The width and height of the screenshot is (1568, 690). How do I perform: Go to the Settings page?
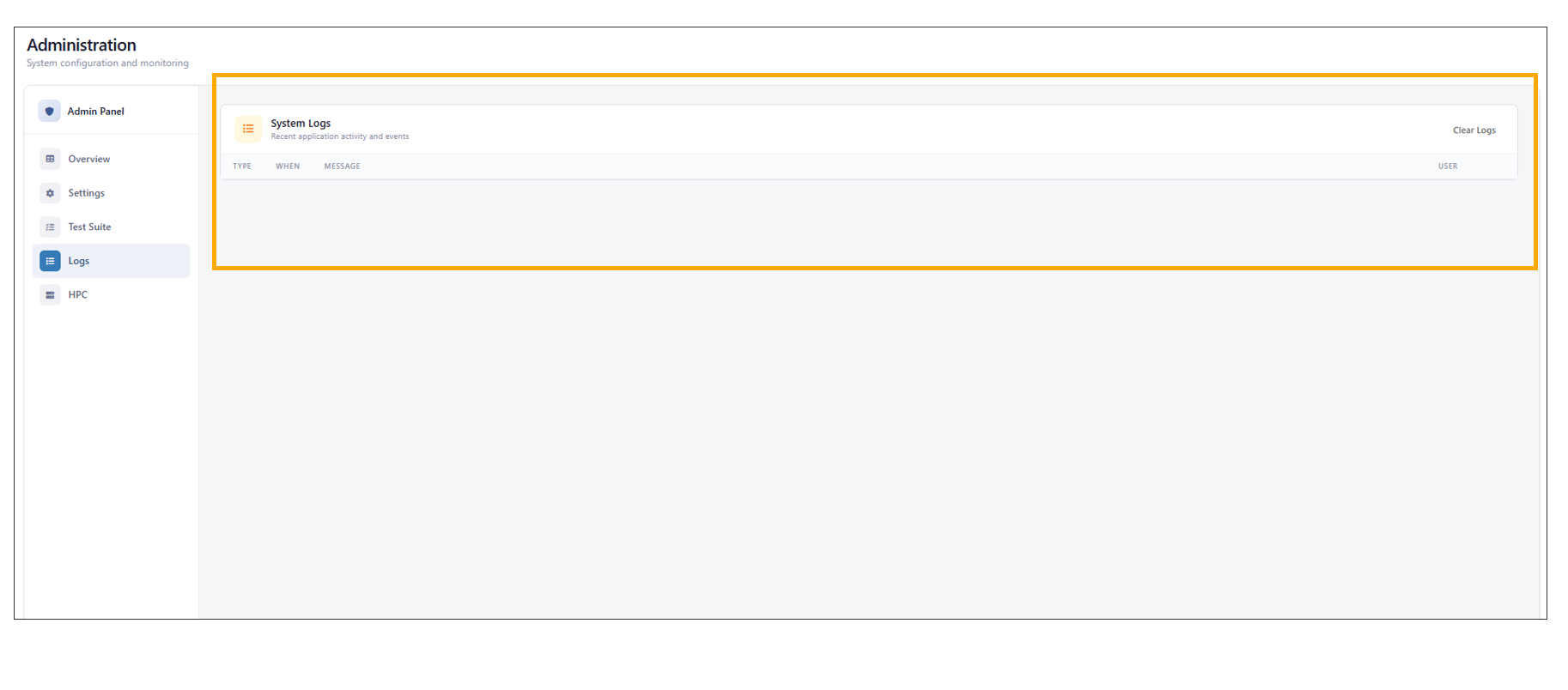pyautogui.click(x=87, y=193)
